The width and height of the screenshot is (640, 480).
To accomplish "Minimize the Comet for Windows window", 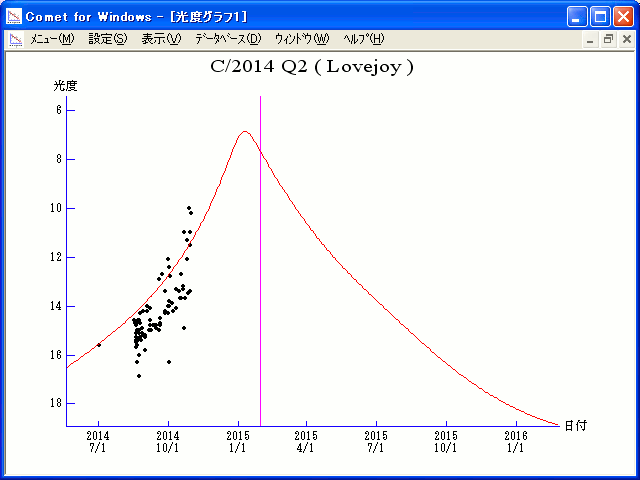I will (x=577, y=17).
